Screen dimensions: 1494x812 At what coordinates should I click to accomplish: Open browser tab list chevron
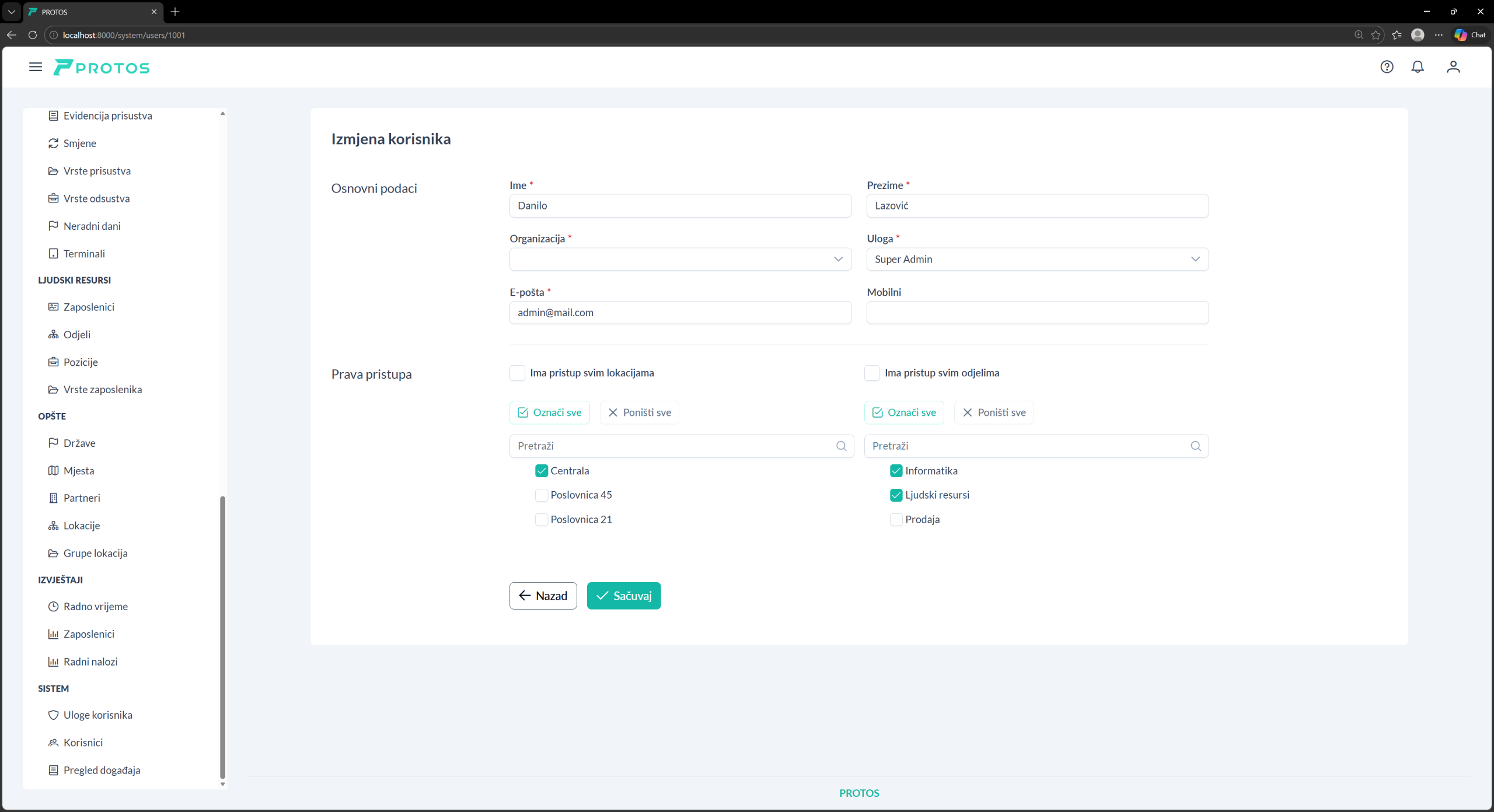coord(11,12)
